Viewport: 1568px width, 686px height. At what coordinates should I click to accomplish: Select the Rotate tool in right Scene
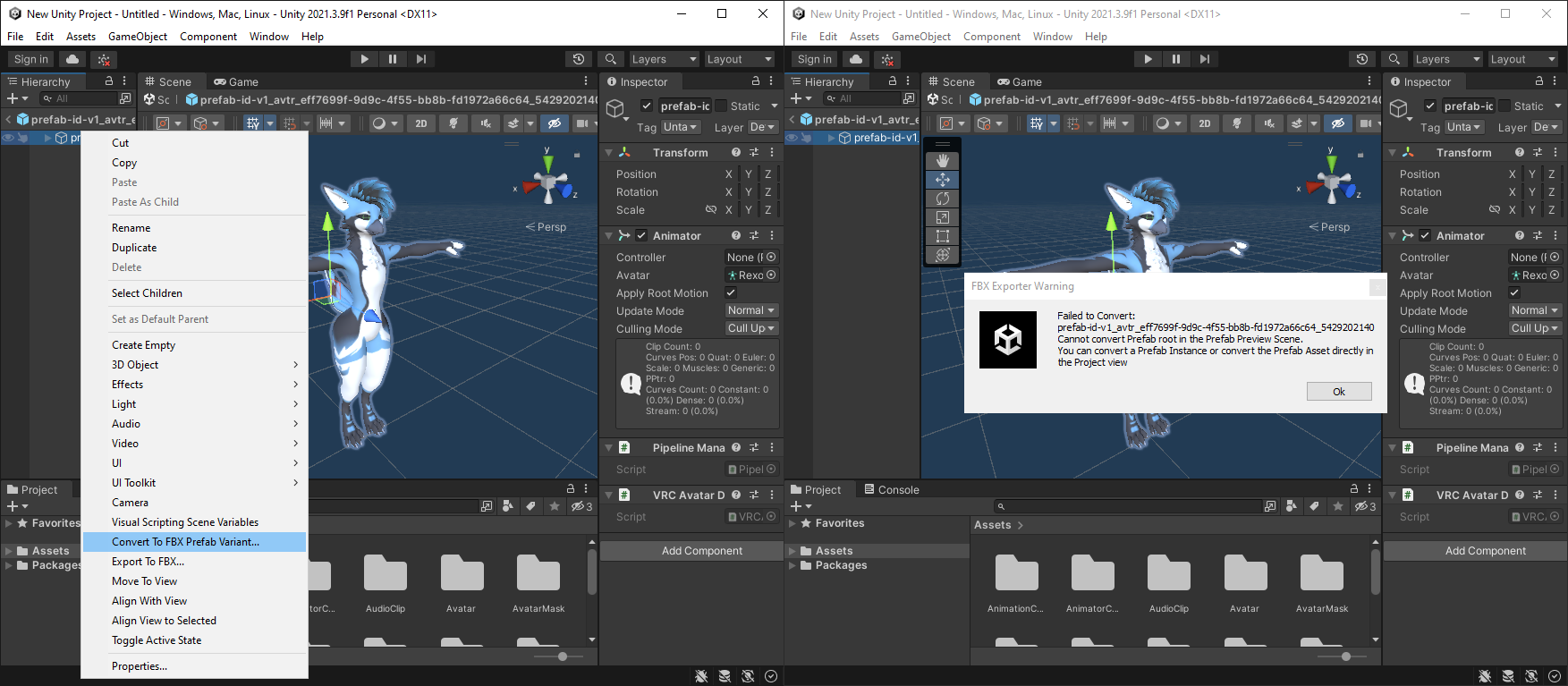tap(943, 199)
